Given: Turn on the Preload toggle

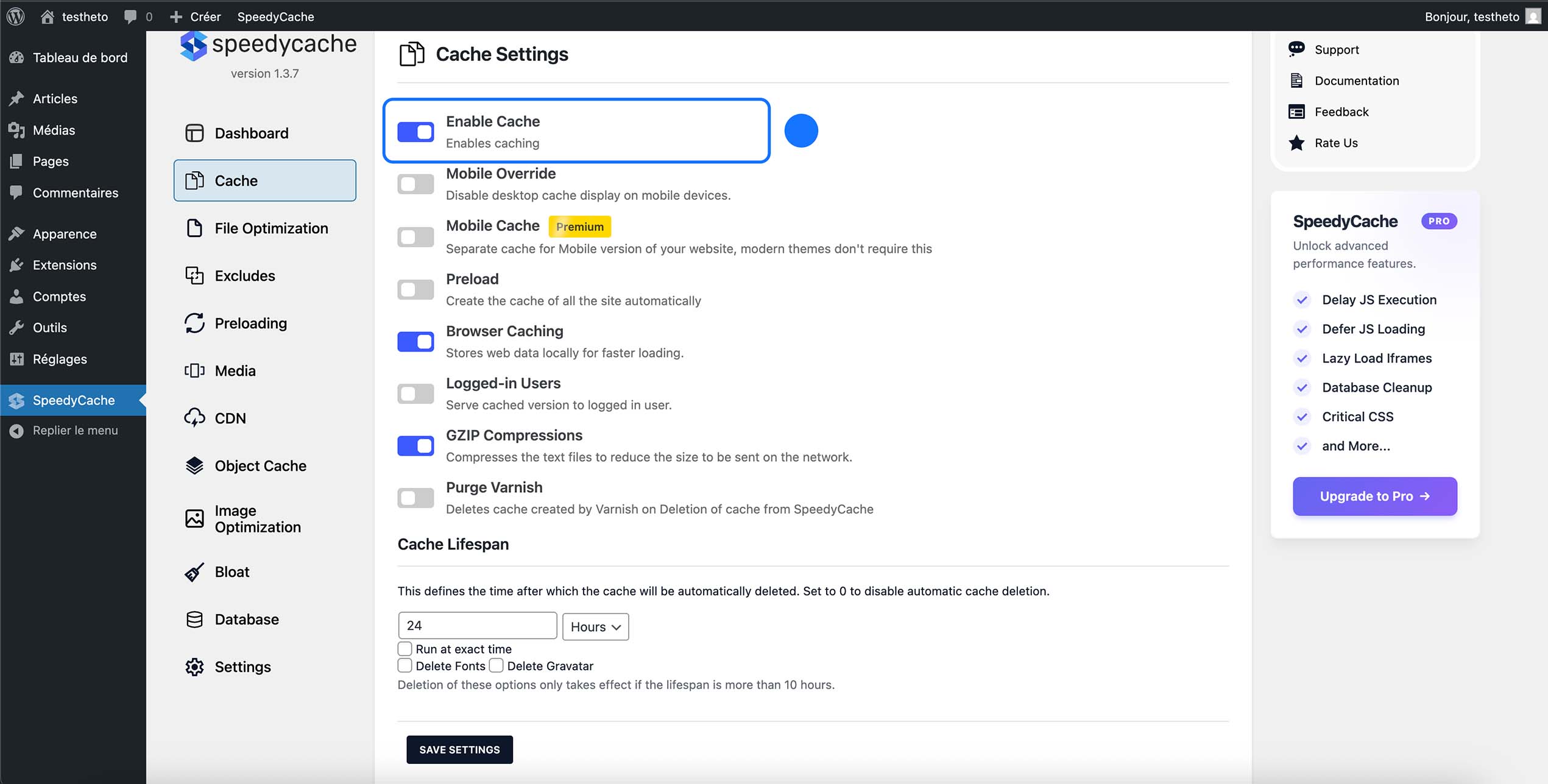Looking at the screenshot, I should point(415,289).
